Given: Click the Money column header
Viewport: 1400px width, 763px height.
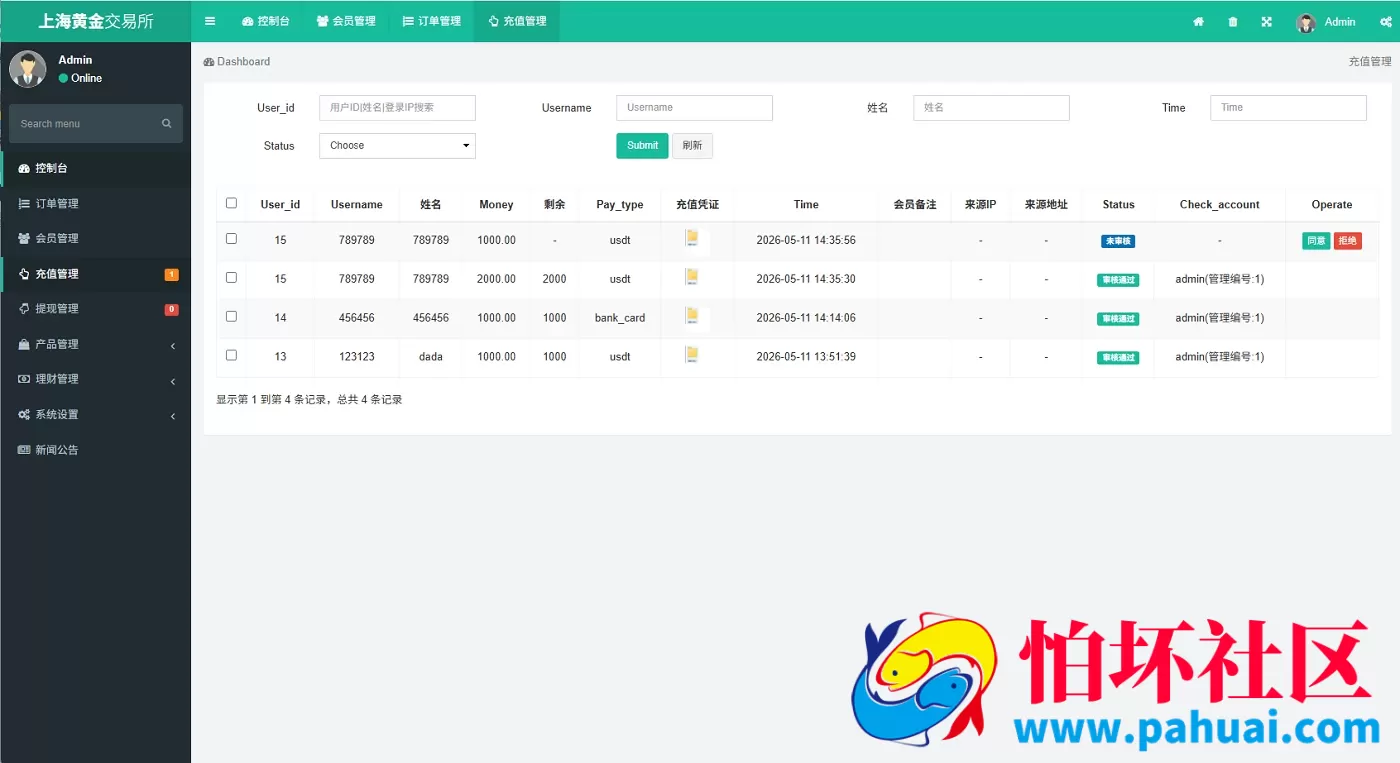Looking at the screenshot, I should point(496,205).
